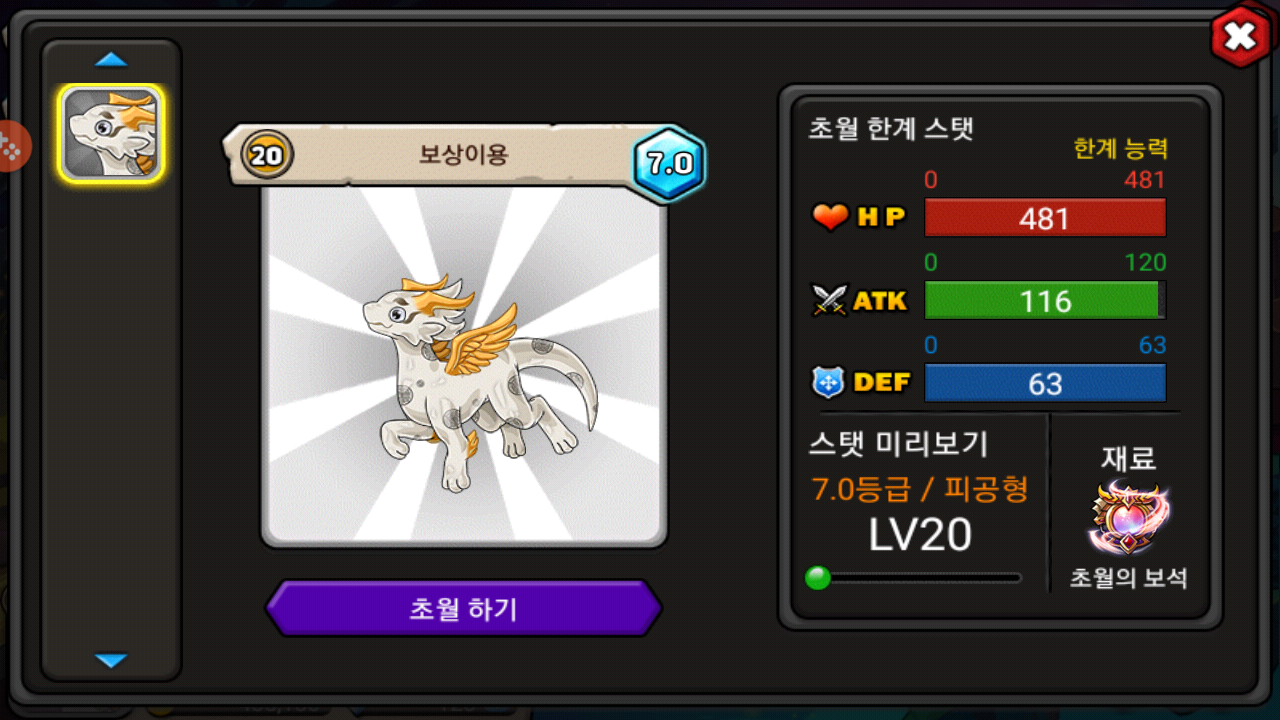Click the blue DEF bar showing 63

(x=1045, y=383)
